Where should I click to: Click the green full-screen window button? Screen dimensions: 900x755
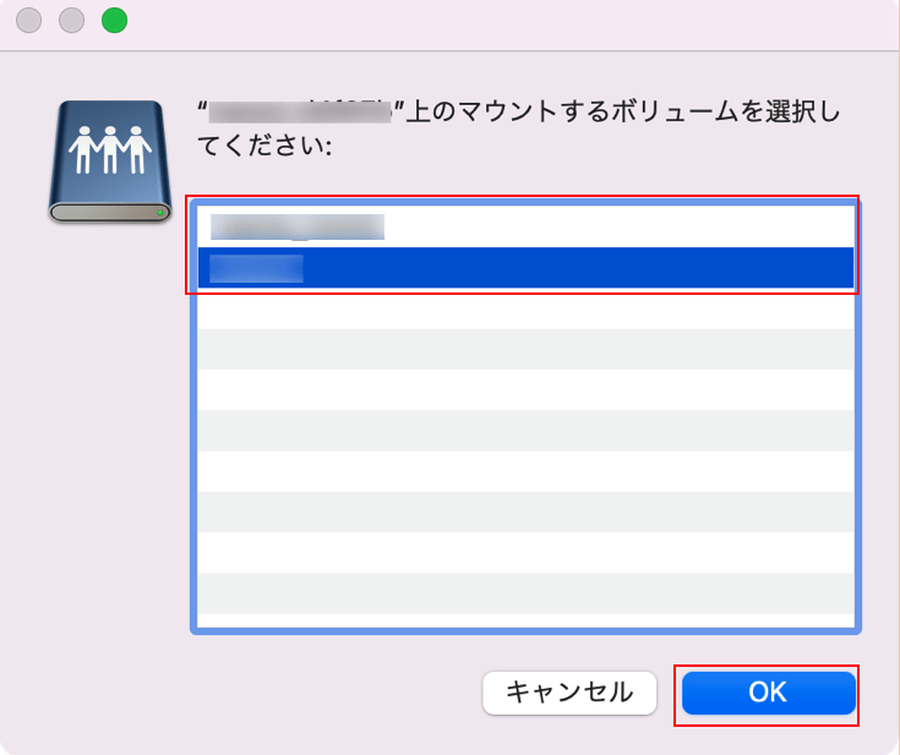115,20
